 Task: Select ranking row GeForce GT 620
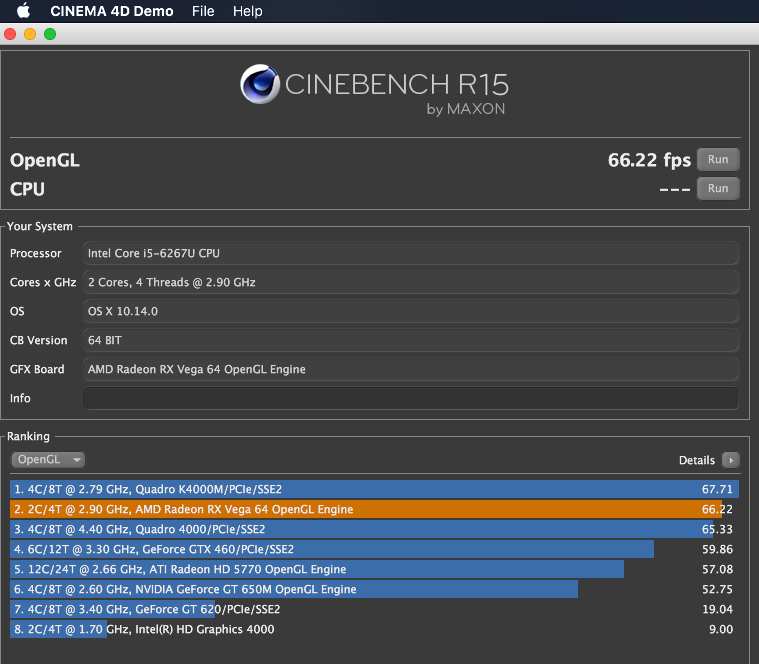coord(374,609)
